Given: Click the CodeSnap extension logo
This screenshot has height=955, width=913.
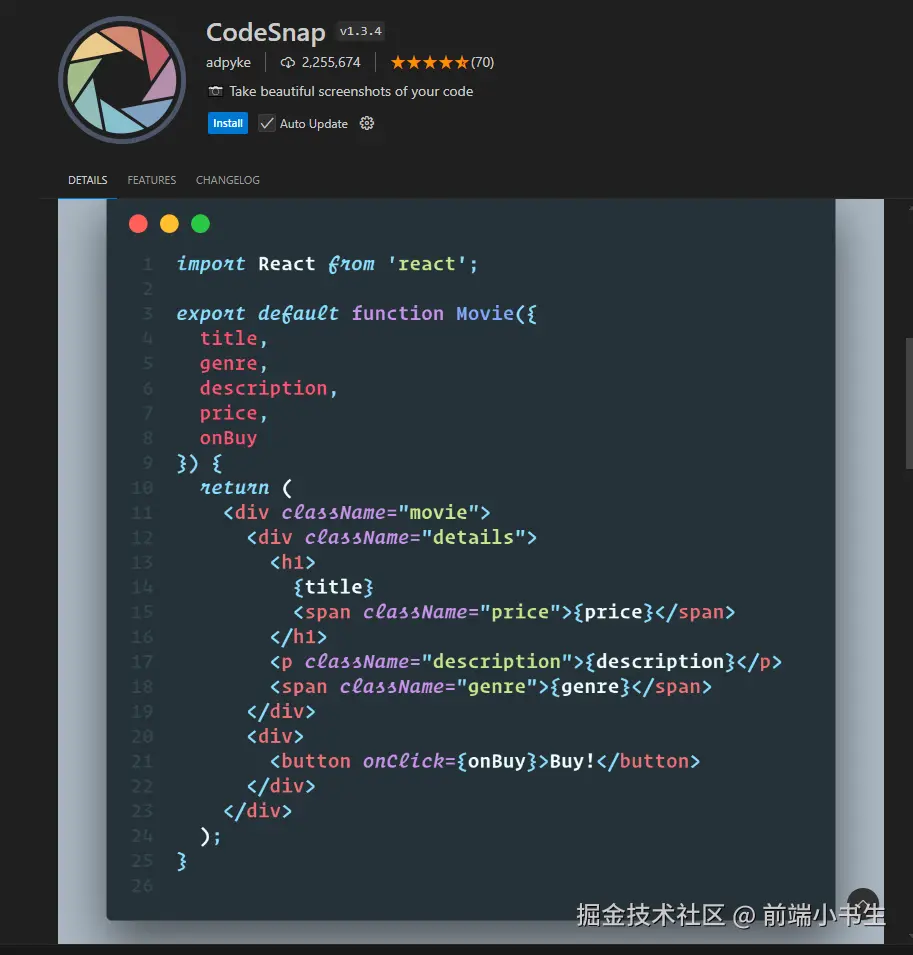Looking at the screenshot, I should (122, 79).
